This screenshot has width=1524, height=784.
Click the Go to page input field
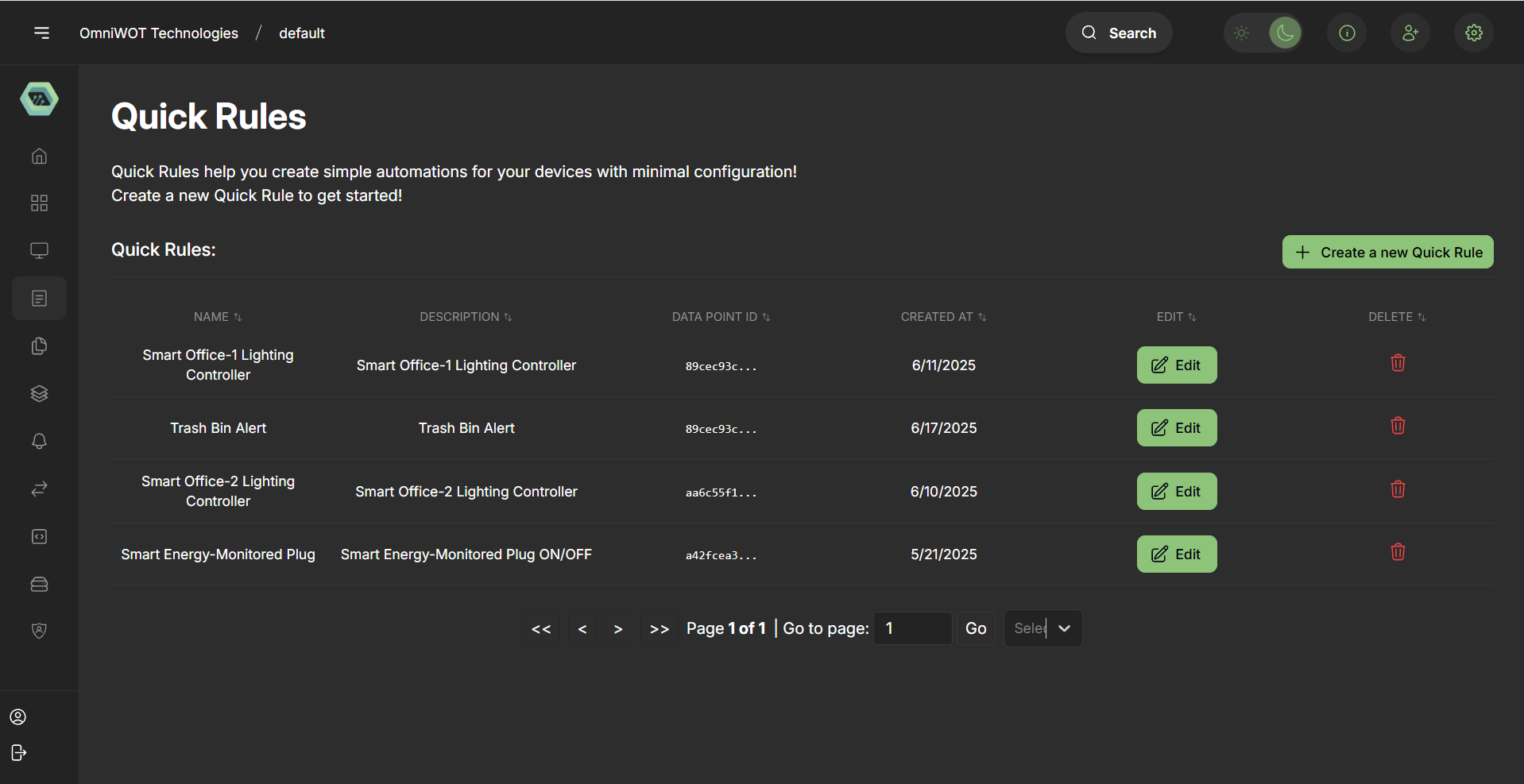click(911, 628)
